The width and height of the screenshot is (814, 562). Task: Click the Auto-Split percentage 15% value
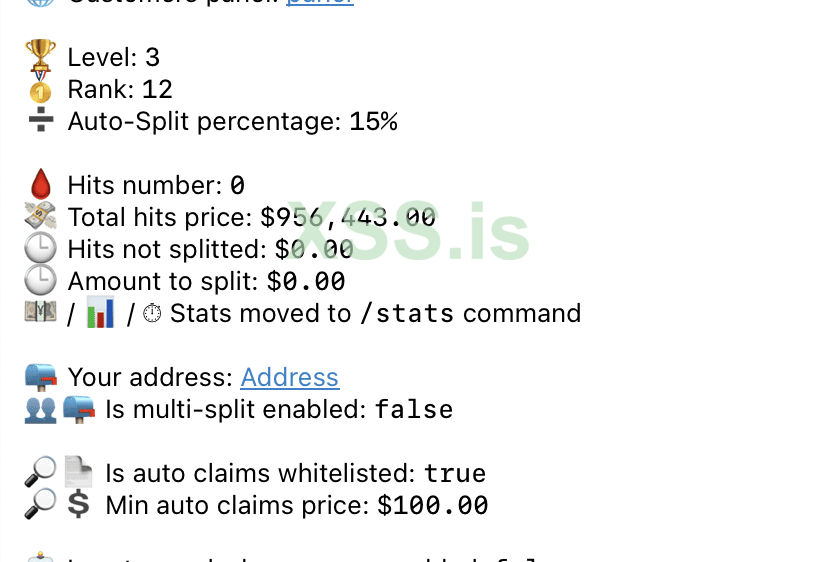pyautogui.click(x=373, y=122)
